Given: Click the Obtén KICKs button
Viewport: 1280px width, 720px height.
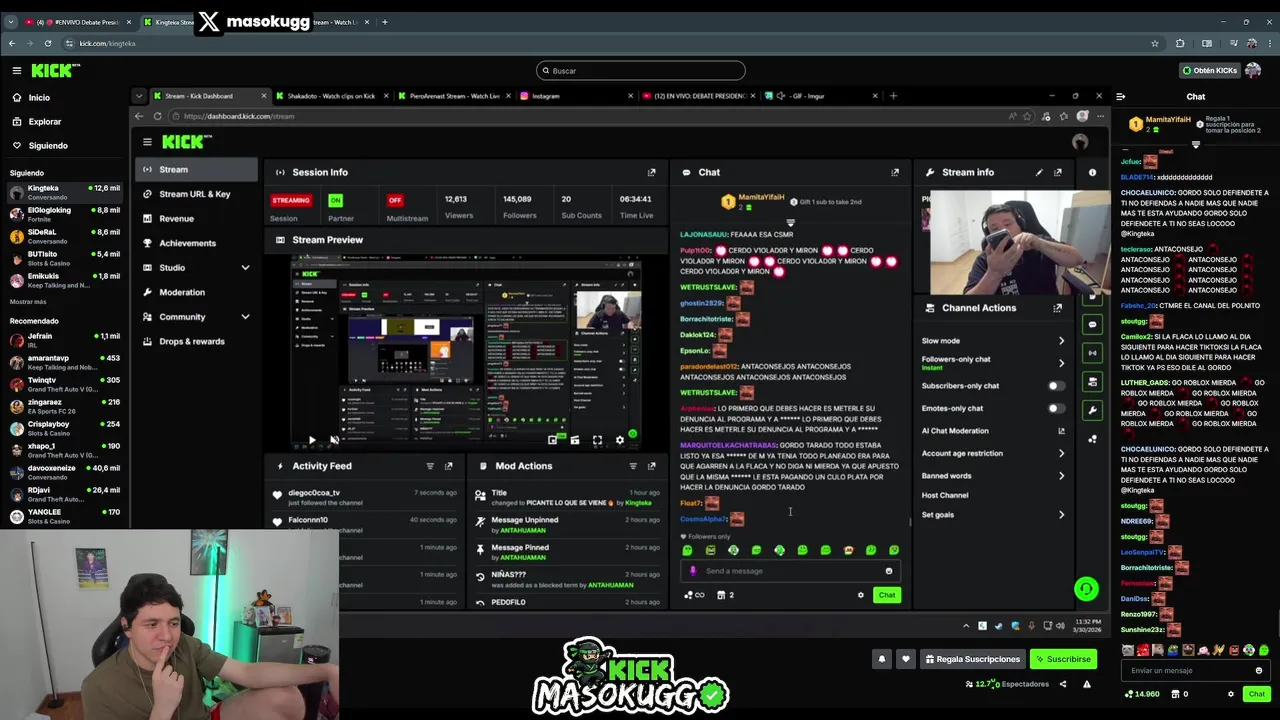Looking at the screenshot, I should tap(1209, 71).
